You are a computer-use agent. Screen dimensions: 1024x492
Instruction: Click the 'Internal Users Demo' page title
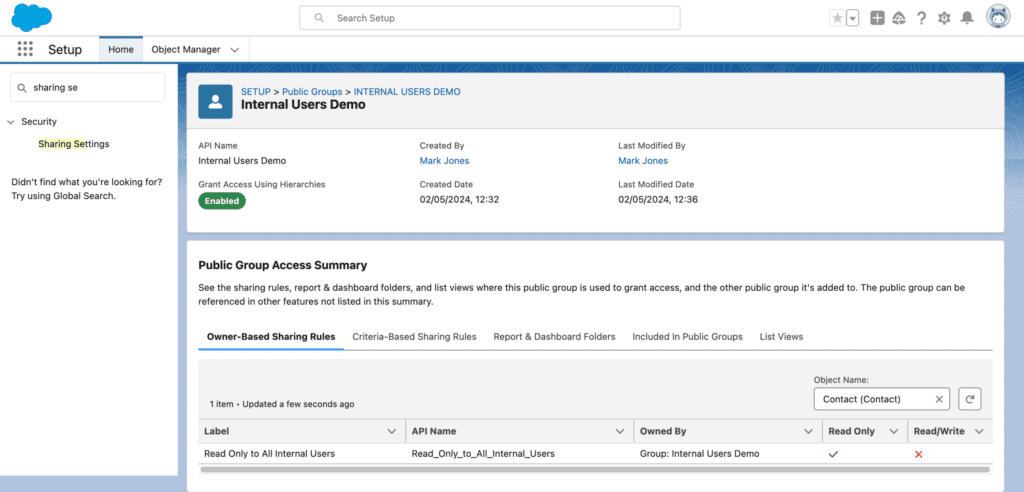click(x=303, y=105)
